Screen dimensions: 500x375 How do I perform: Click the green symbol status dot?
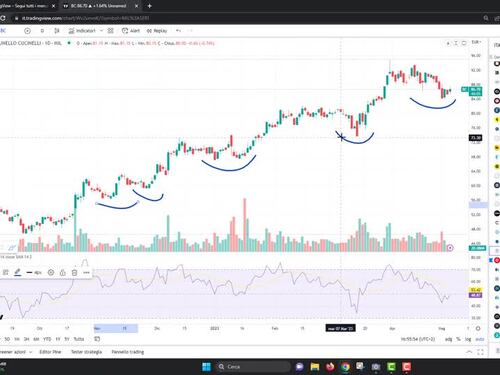click(x=69, y=43)
